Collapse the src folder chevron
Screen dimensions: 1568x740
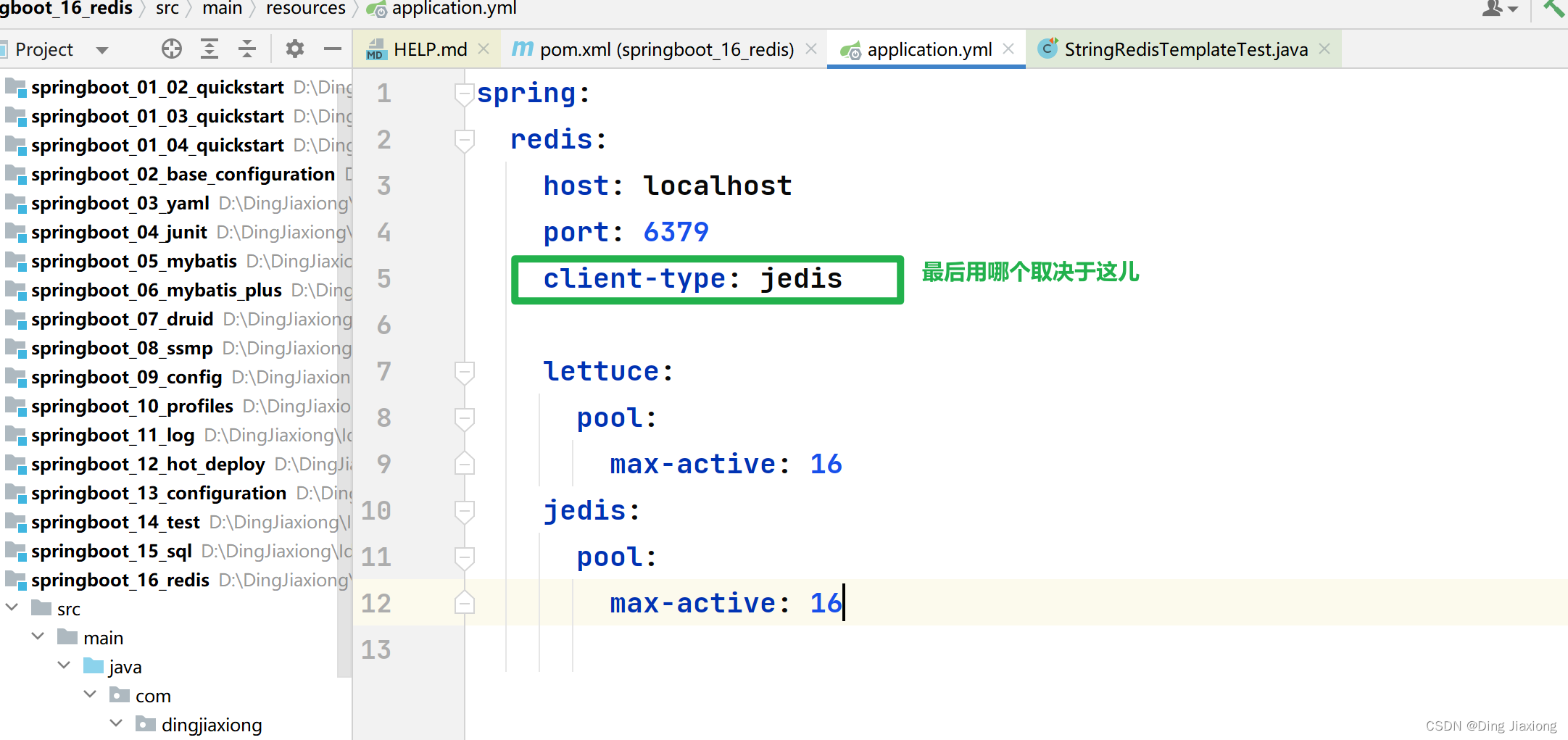point(12,607)
